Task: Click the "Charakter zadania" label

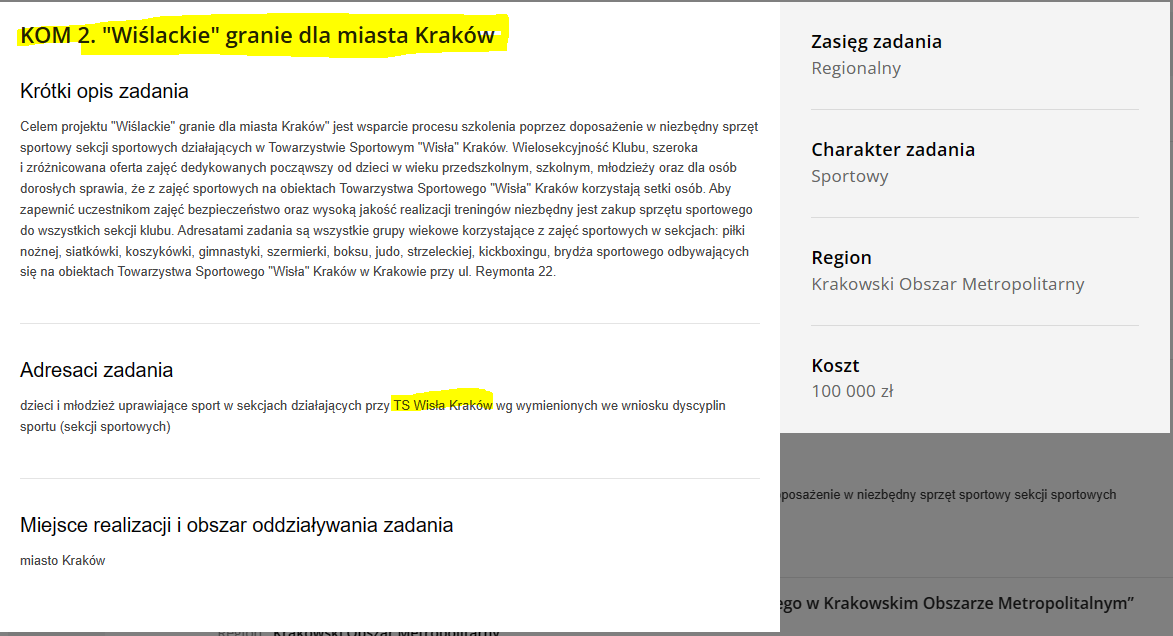Action: pos(893,149)
